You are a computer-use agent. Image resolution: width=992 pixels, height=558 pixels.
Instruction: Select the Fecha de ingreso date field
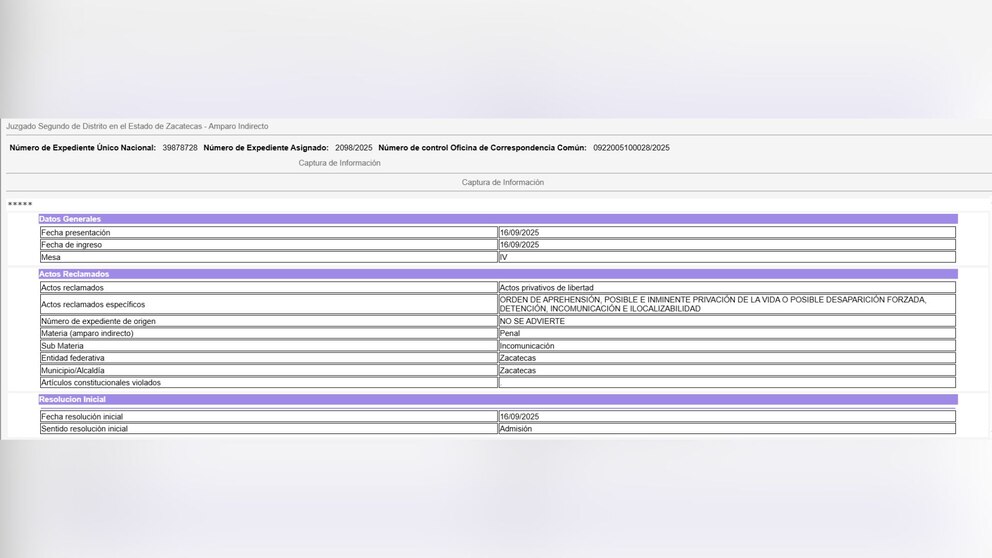[726, 244]
